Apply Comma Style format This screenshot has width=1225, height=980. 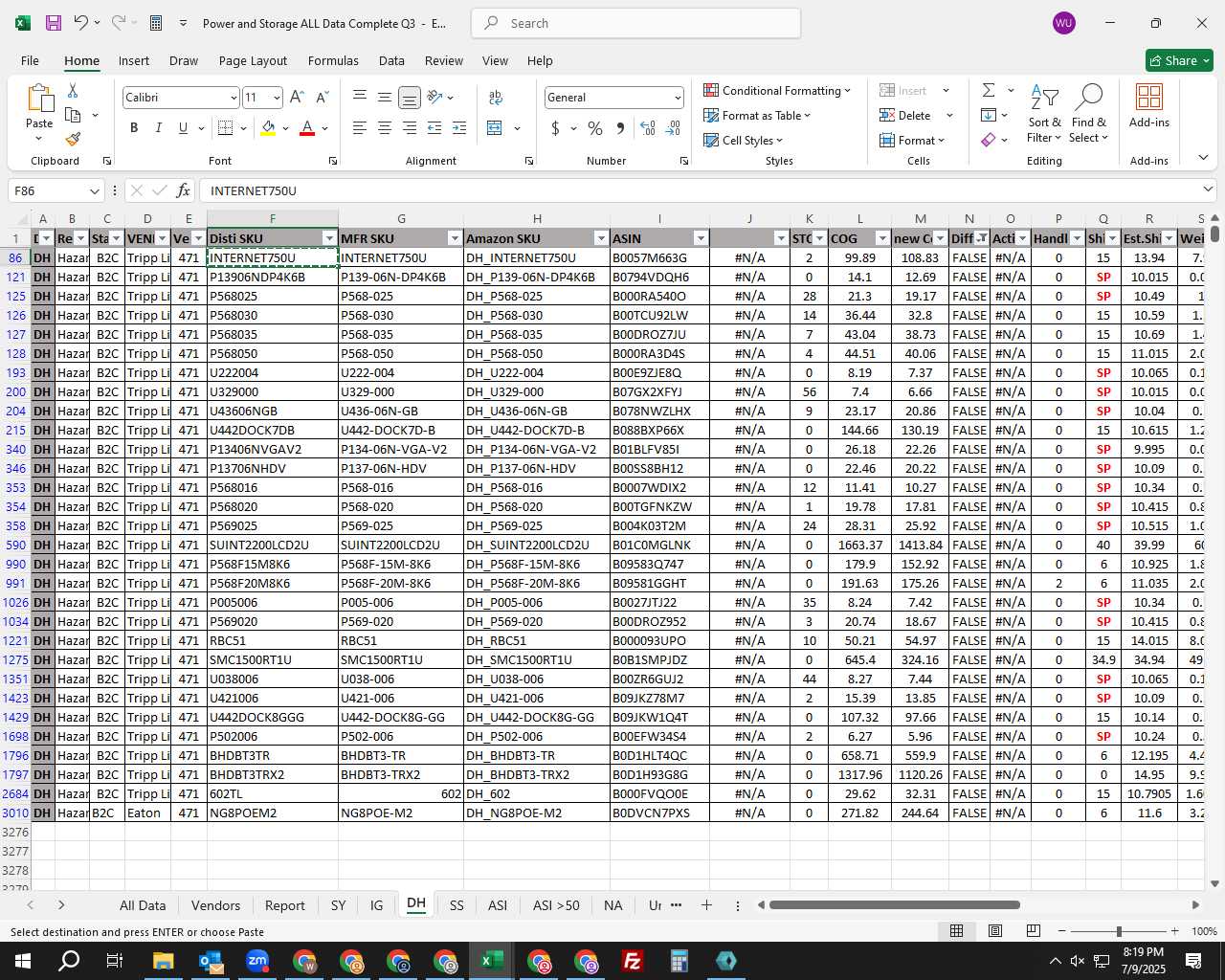620,128
